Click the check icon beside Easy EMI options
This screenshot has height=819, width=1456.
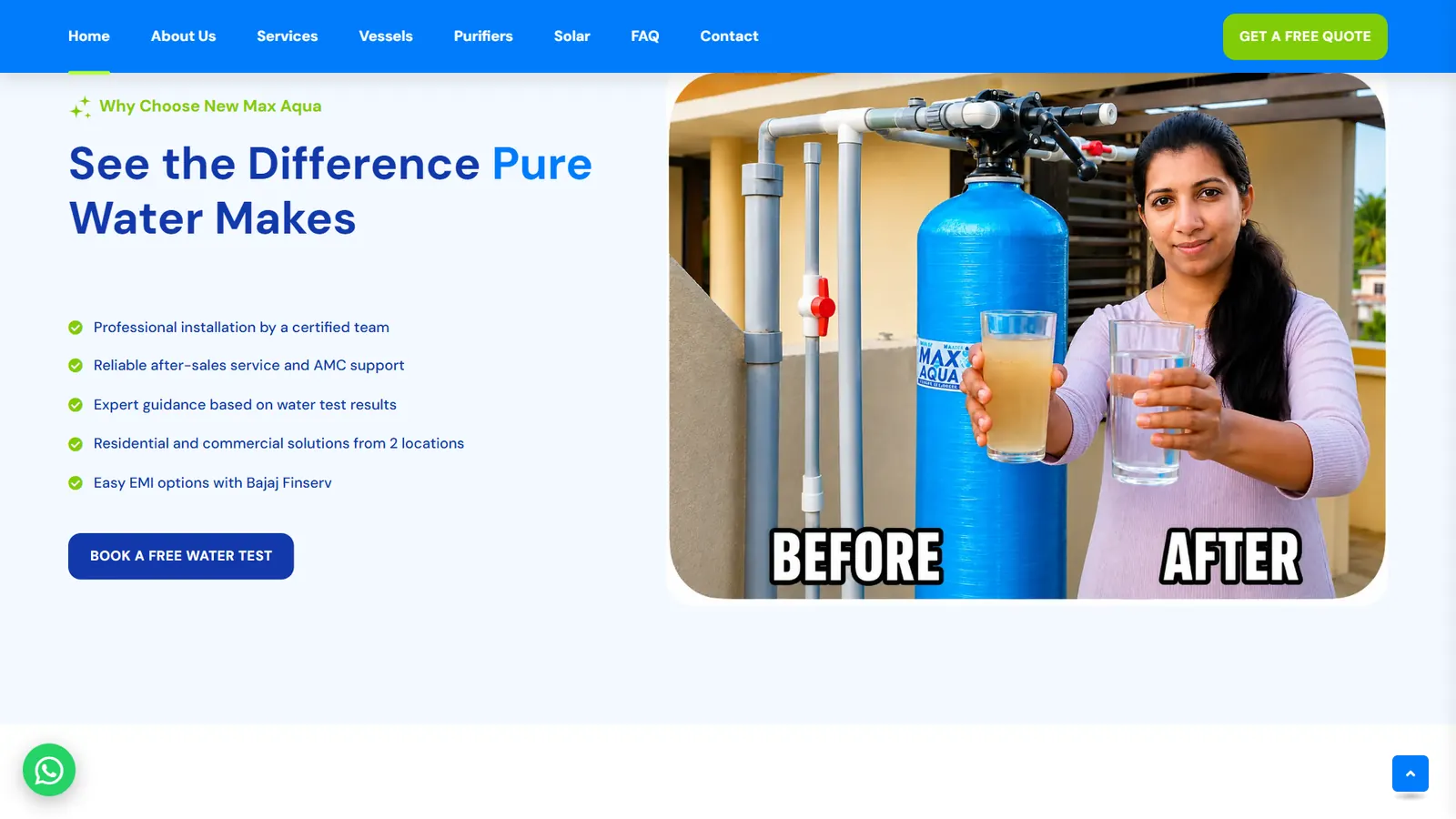pos(76,483)
